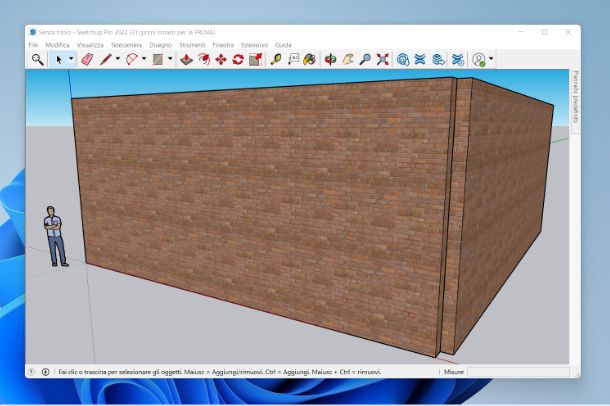The height and width of the screenshot is (406, 610).
Task: Open the Line tool dropdown arrow
Action: 117,59
